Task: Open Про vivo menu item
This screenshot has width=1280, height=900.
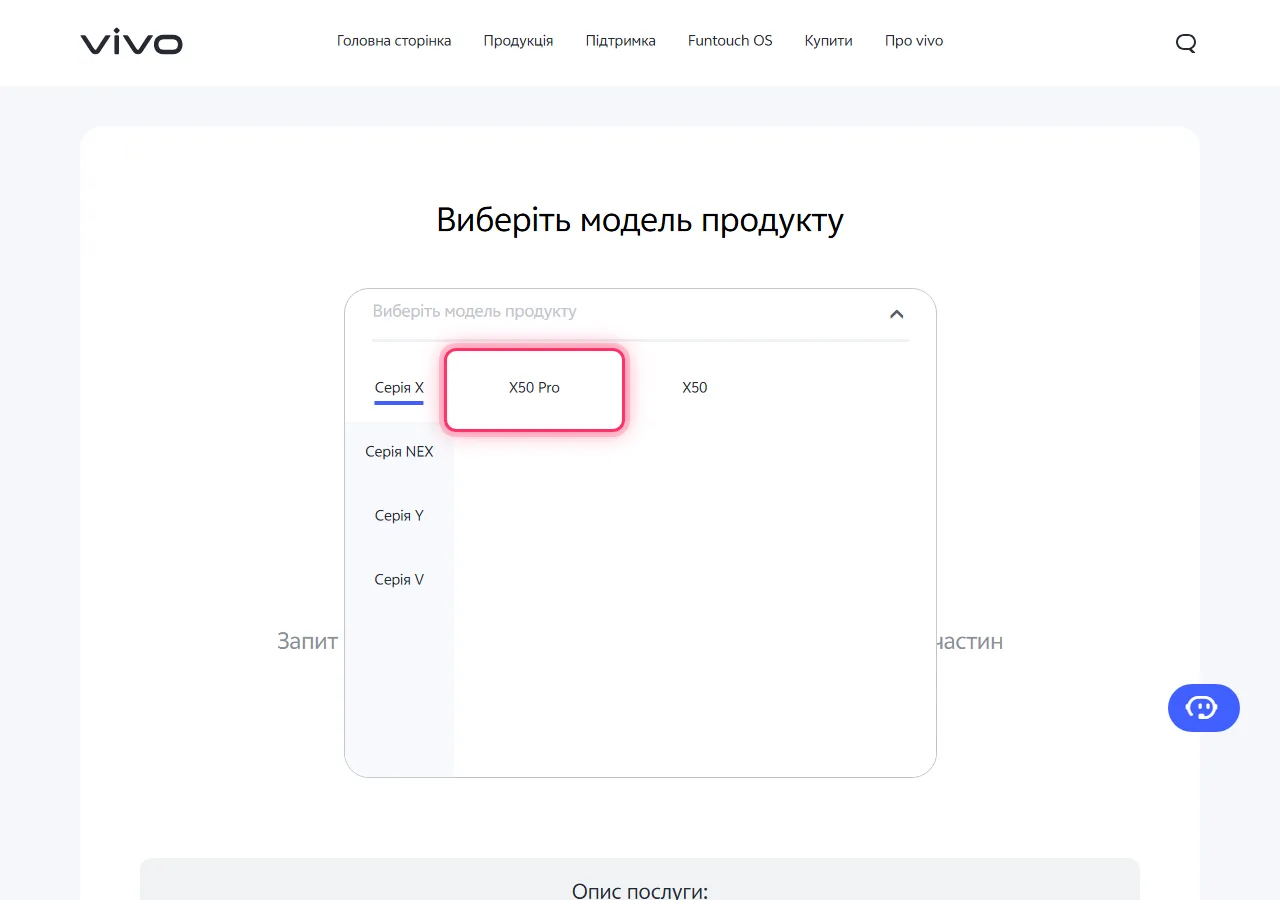Action: pos(914,41)
